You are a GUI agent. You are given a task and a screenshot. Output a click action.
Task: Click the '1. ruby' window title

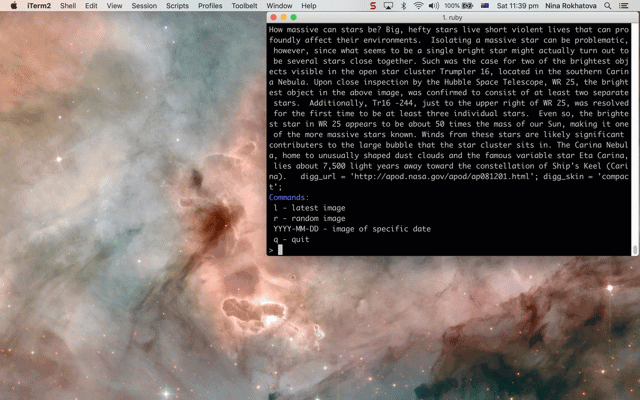(452, 18)
